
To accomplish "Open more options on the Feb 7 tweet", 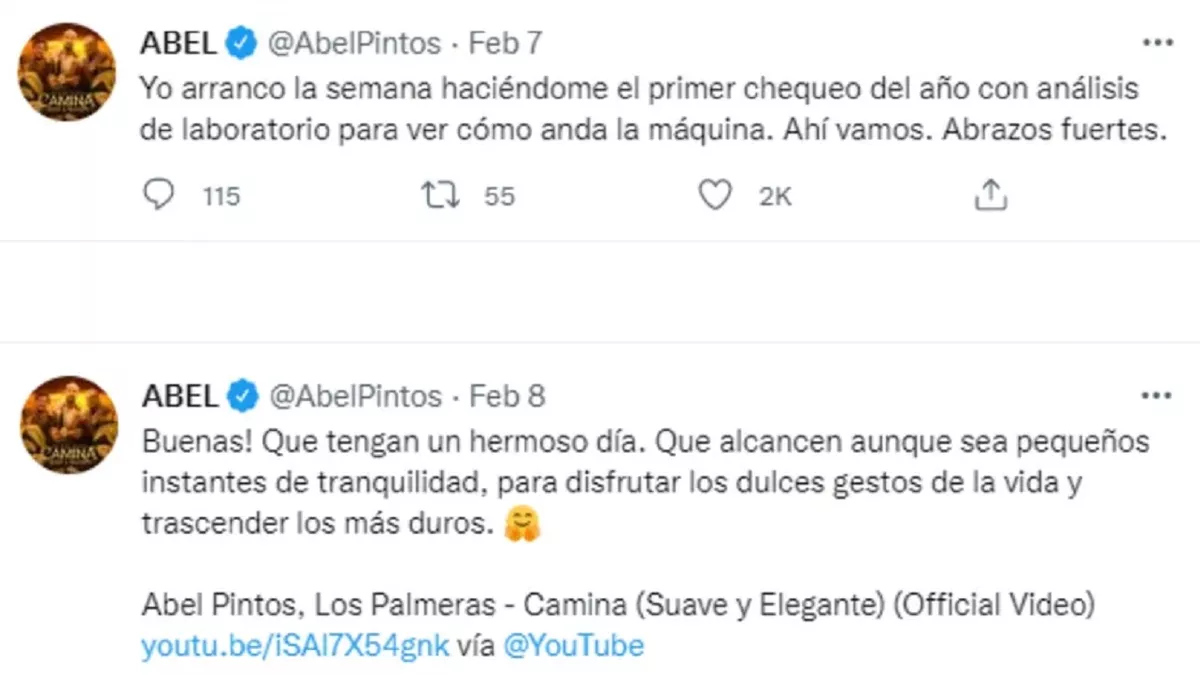I will point(1157,43).
